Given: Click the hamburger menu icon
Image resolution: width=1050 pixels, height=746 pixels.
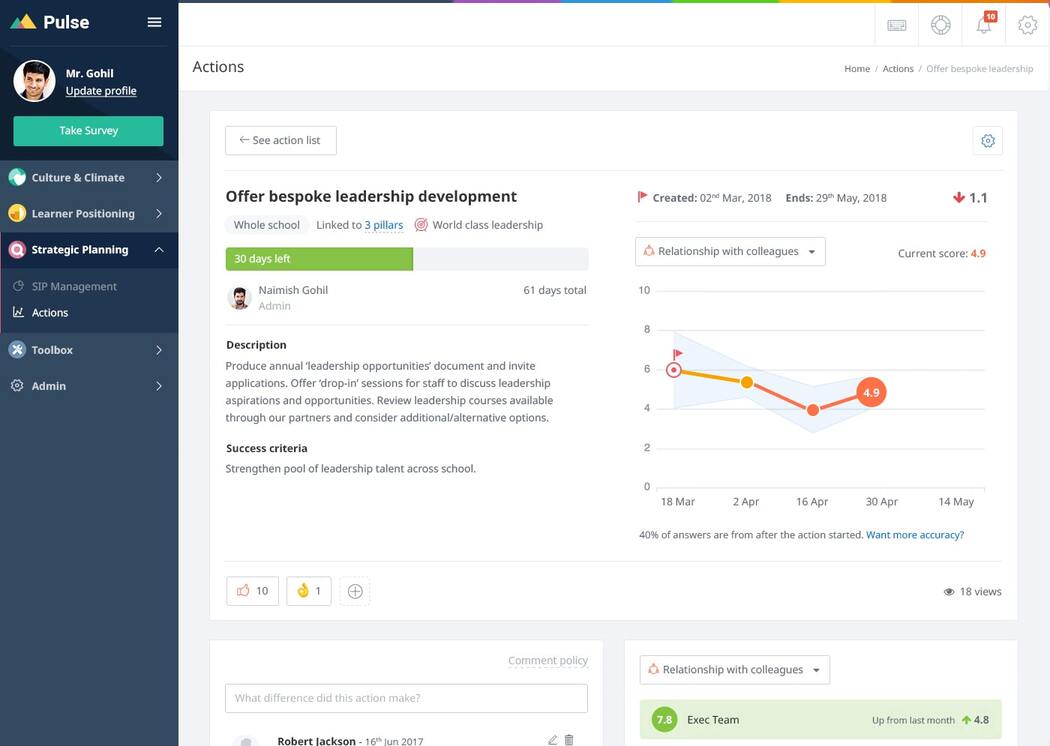Looking at the screenshot, I should coord(154,22).
